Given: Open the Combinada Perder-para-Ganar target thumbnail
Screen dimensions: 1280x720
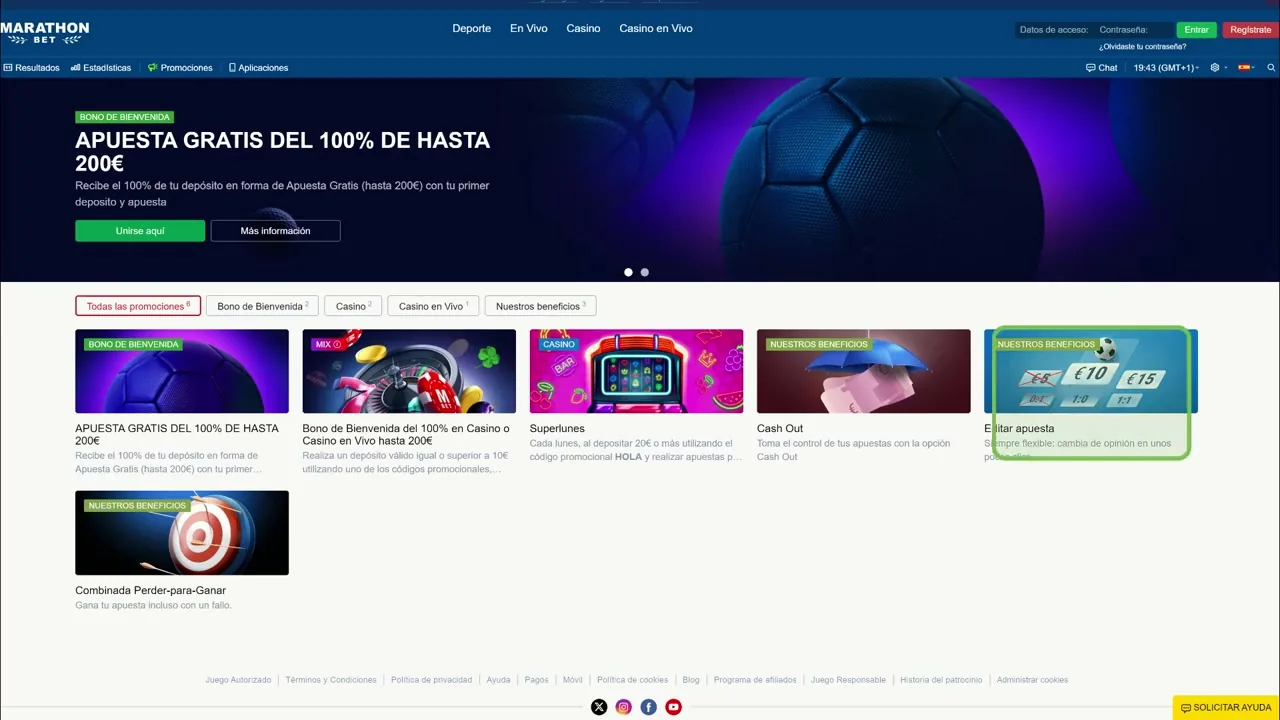Looking at the screenshot, I should coord(182,533).
